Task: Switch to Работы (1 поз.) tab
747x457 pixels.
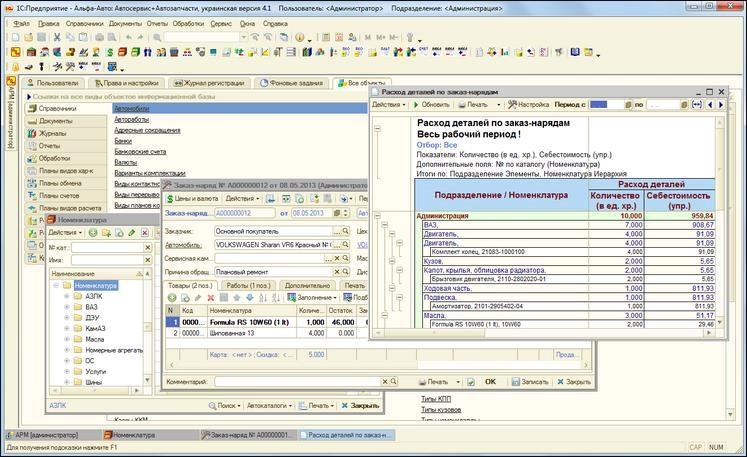Action: coord(247,285)
